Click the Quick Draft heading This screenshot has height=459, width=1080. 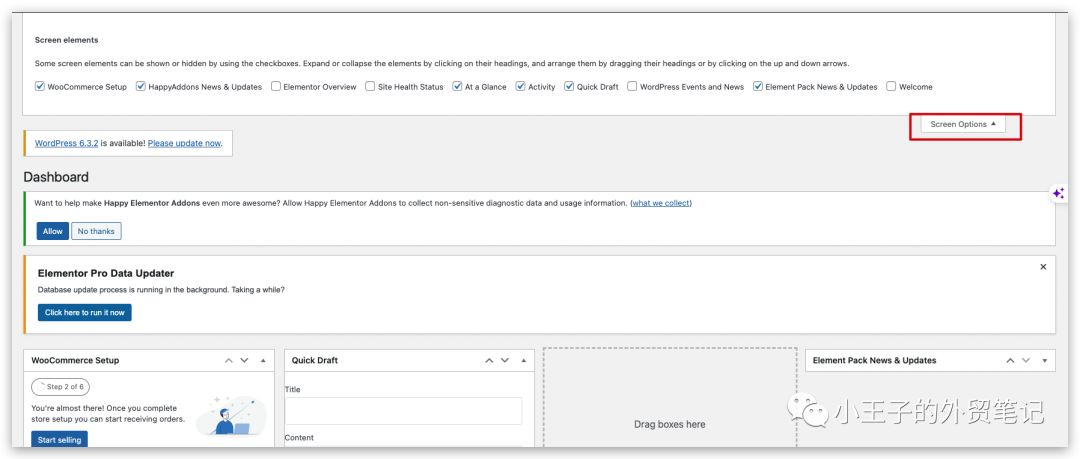pyautogui.click(x=315, y=360)
